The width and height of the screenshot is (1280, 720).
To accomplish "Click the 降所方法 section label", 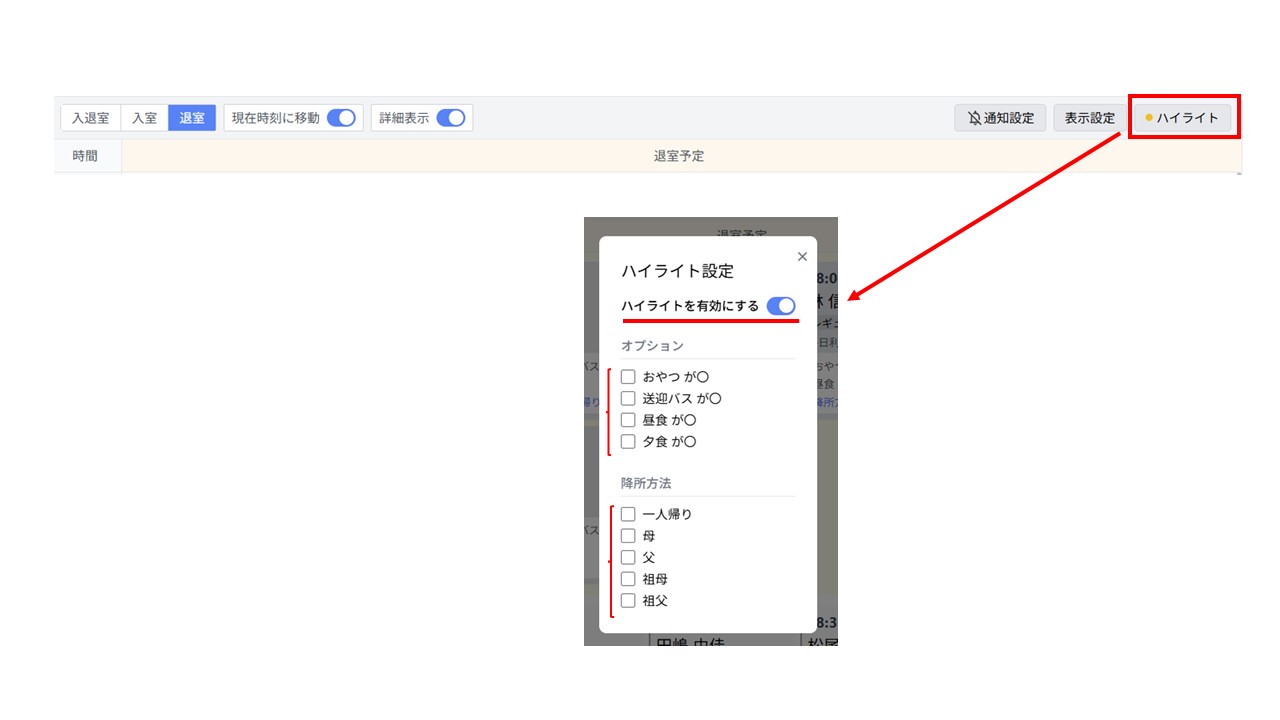I will point(646,483).
